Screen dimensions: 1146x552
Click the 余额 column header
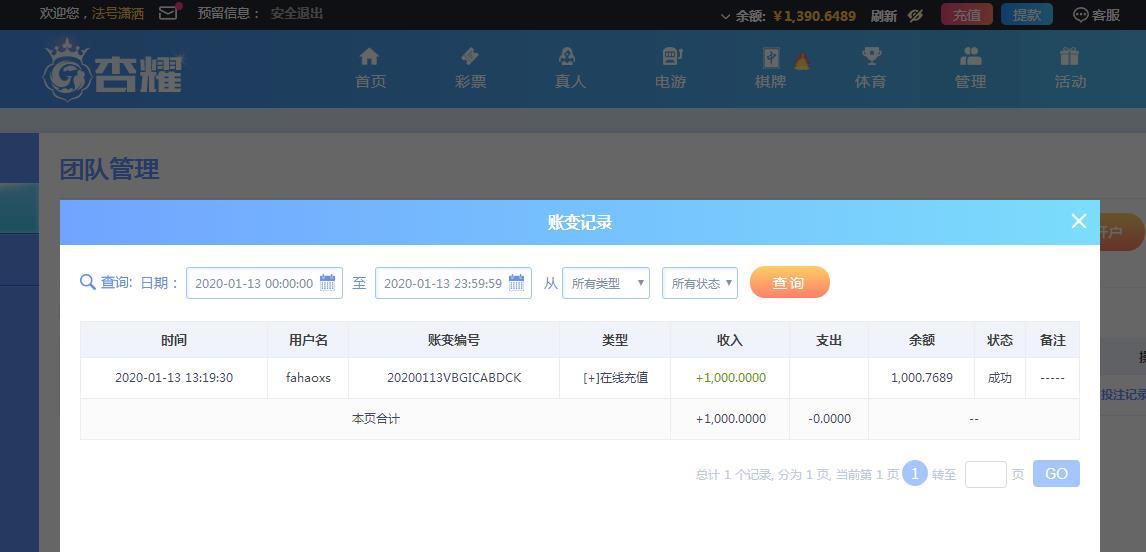[922, 340]
